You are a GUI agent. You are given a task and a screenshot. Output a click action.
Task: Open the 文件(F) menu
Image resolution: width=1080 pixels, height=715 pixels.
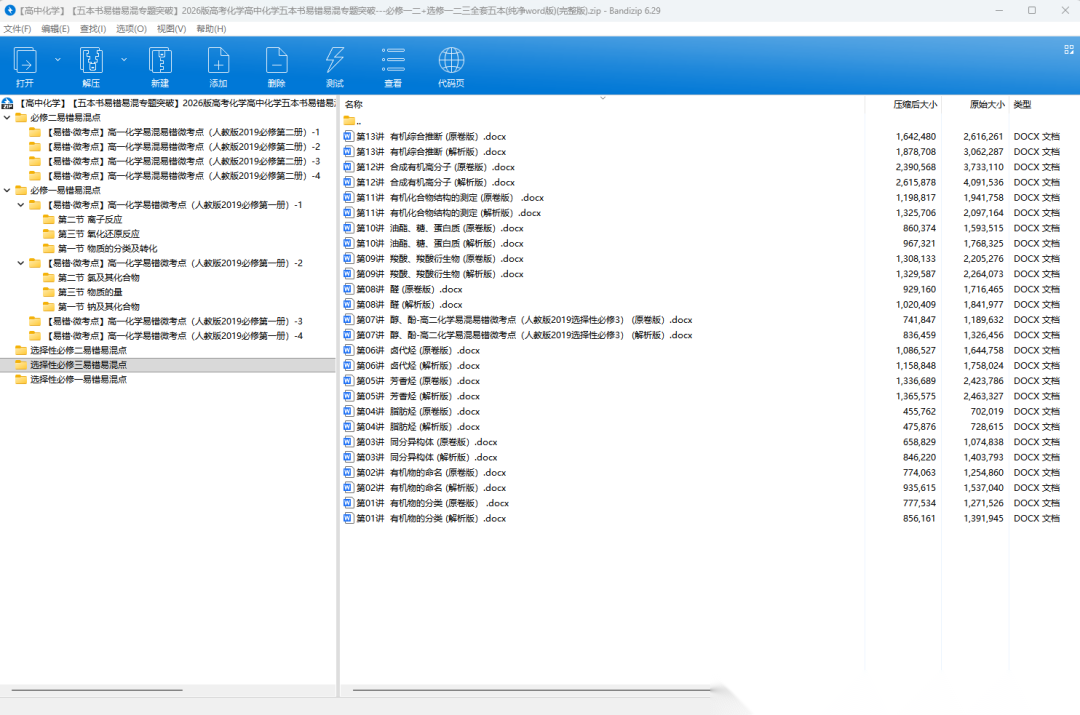coord(17,29)
